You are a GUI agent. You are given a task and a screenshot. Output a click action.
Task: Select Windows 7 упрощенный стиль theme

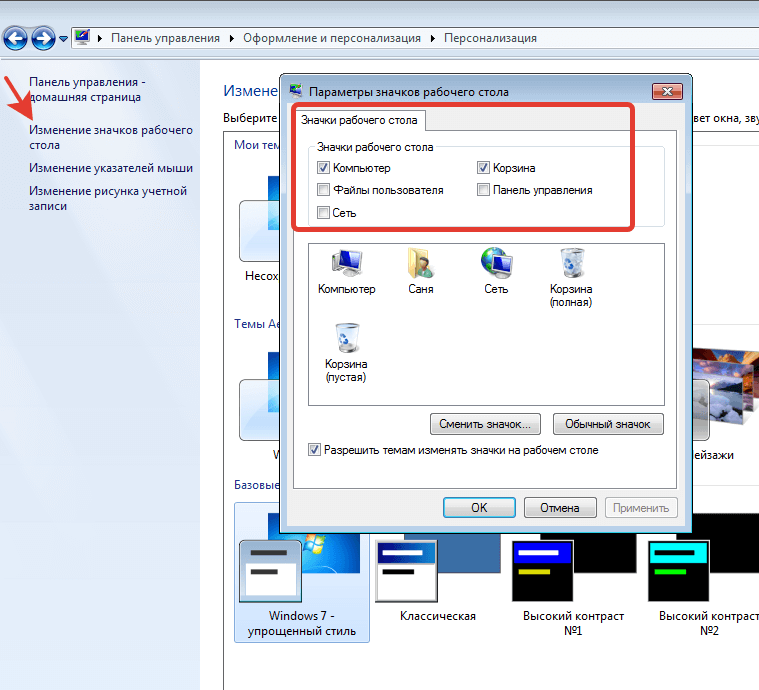[302, 572]
